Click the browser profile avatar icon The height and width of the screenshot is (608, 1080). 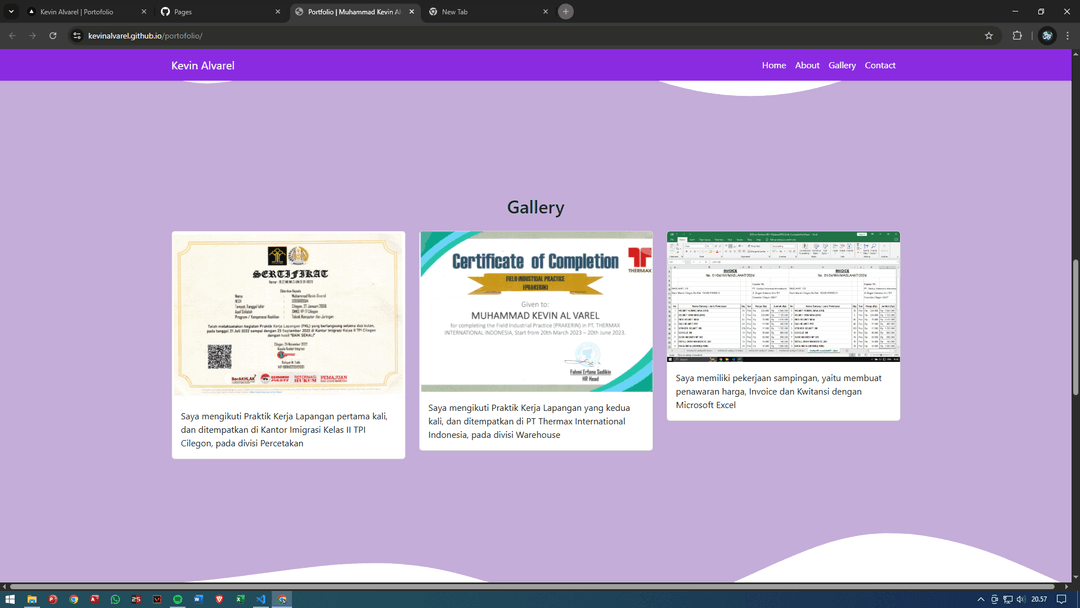[1047, 35]
